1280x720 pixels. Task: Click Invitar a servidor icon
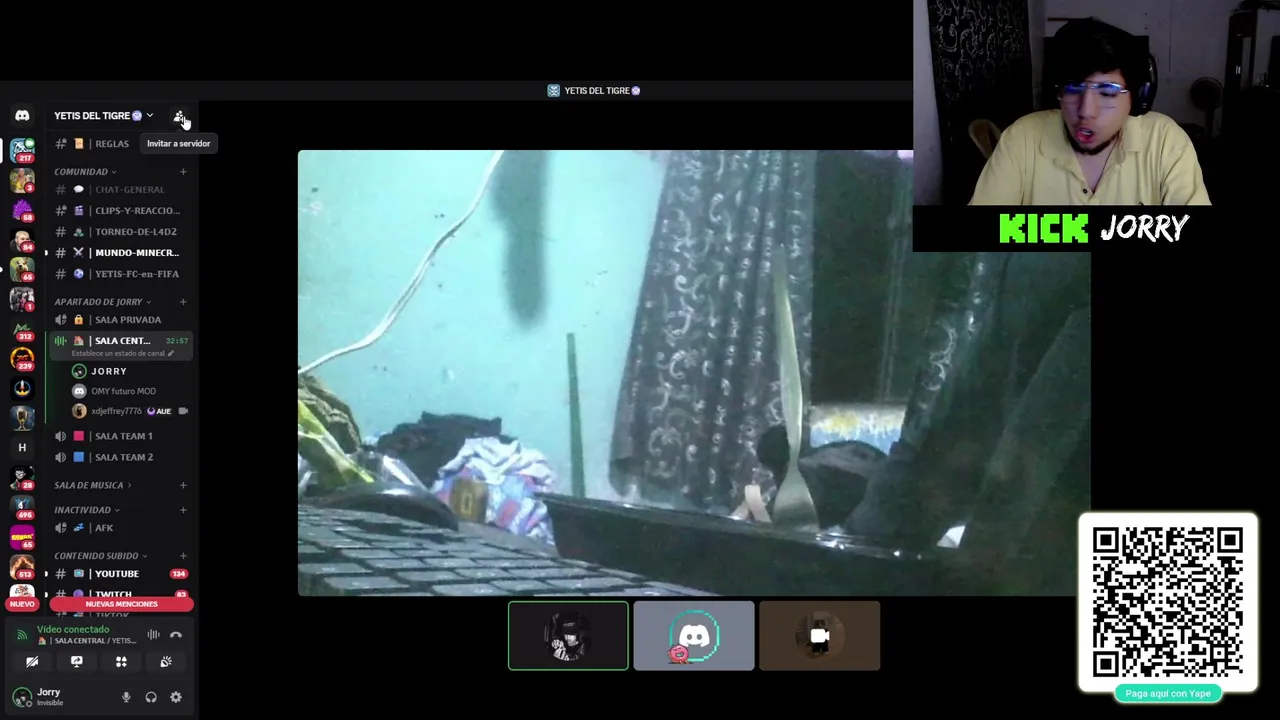click(179, 116)
